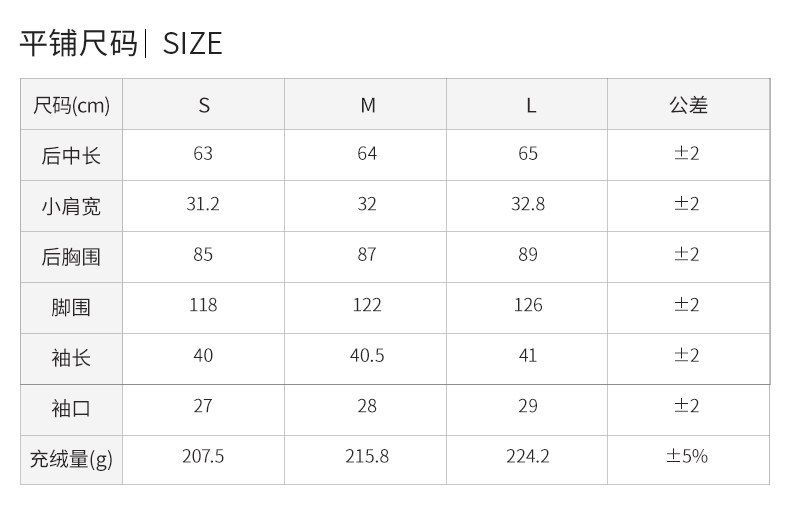Select the S size column header

pyautogui.click(x=204, y=105)
